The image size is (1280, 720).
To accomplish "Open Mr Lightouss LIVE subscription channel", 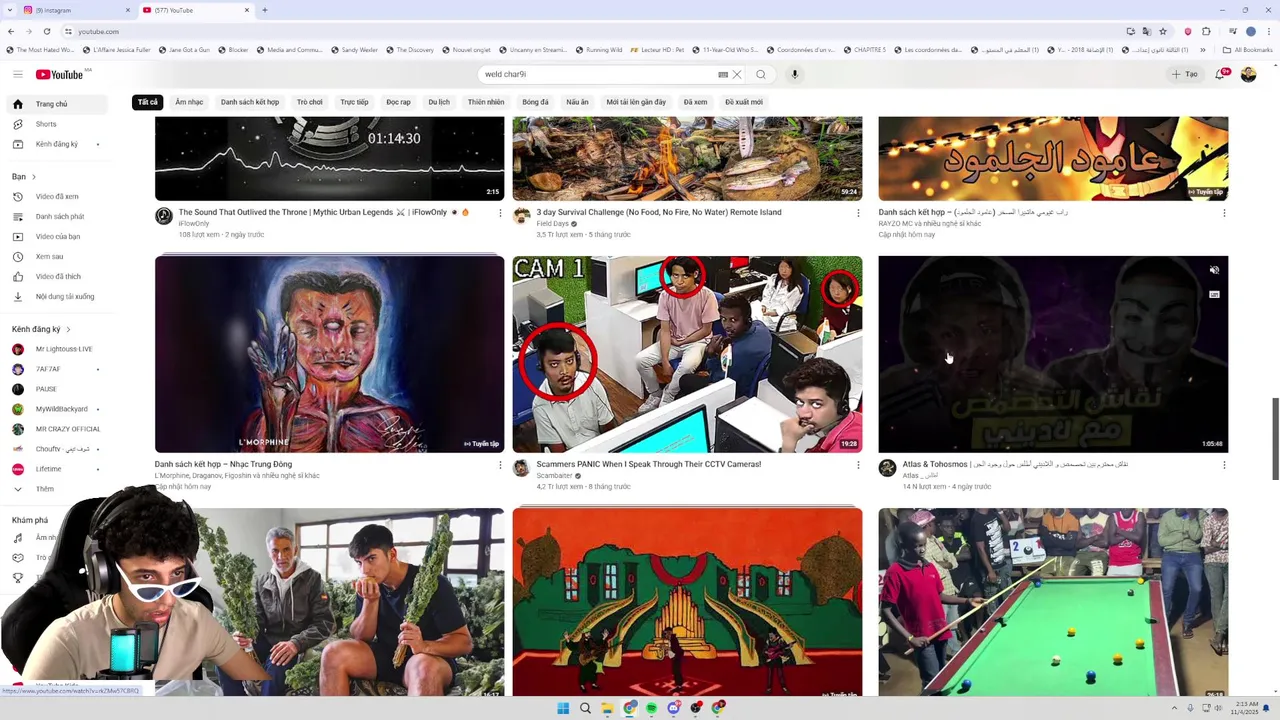I will pyautogui.click(x=55, y=349).
